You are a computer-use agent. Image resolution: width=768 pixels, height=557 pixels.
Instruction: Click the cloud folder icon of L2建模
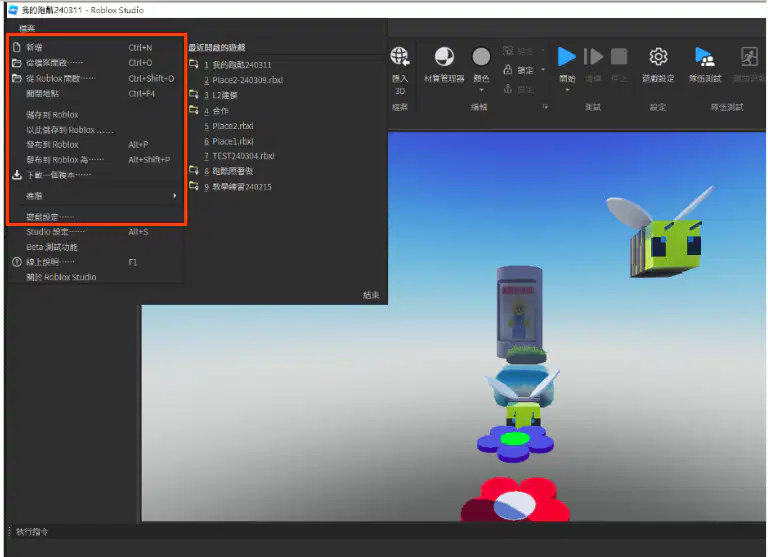click(x=194, y=95)
